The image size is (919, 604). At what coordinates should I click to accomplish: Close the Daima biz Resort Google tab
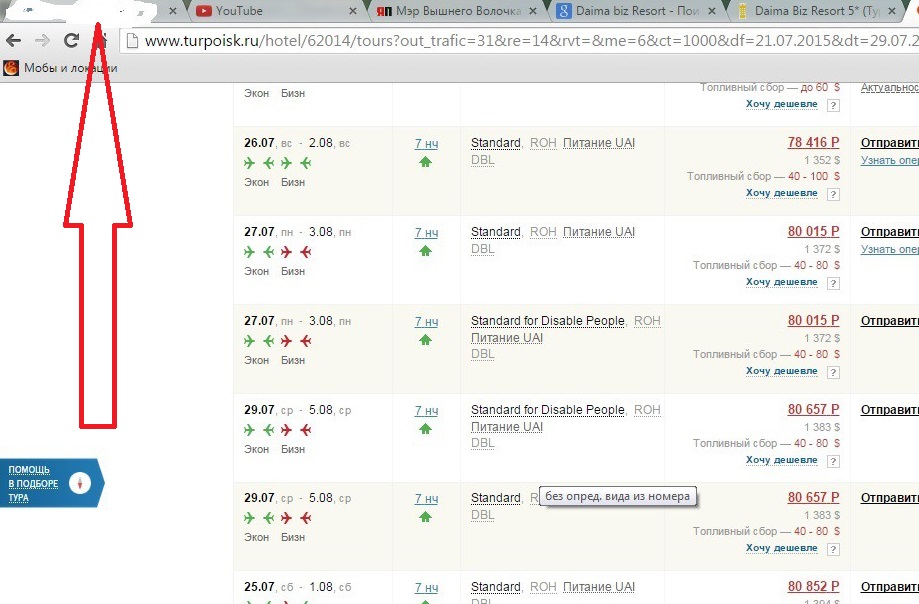coord(712,11)
